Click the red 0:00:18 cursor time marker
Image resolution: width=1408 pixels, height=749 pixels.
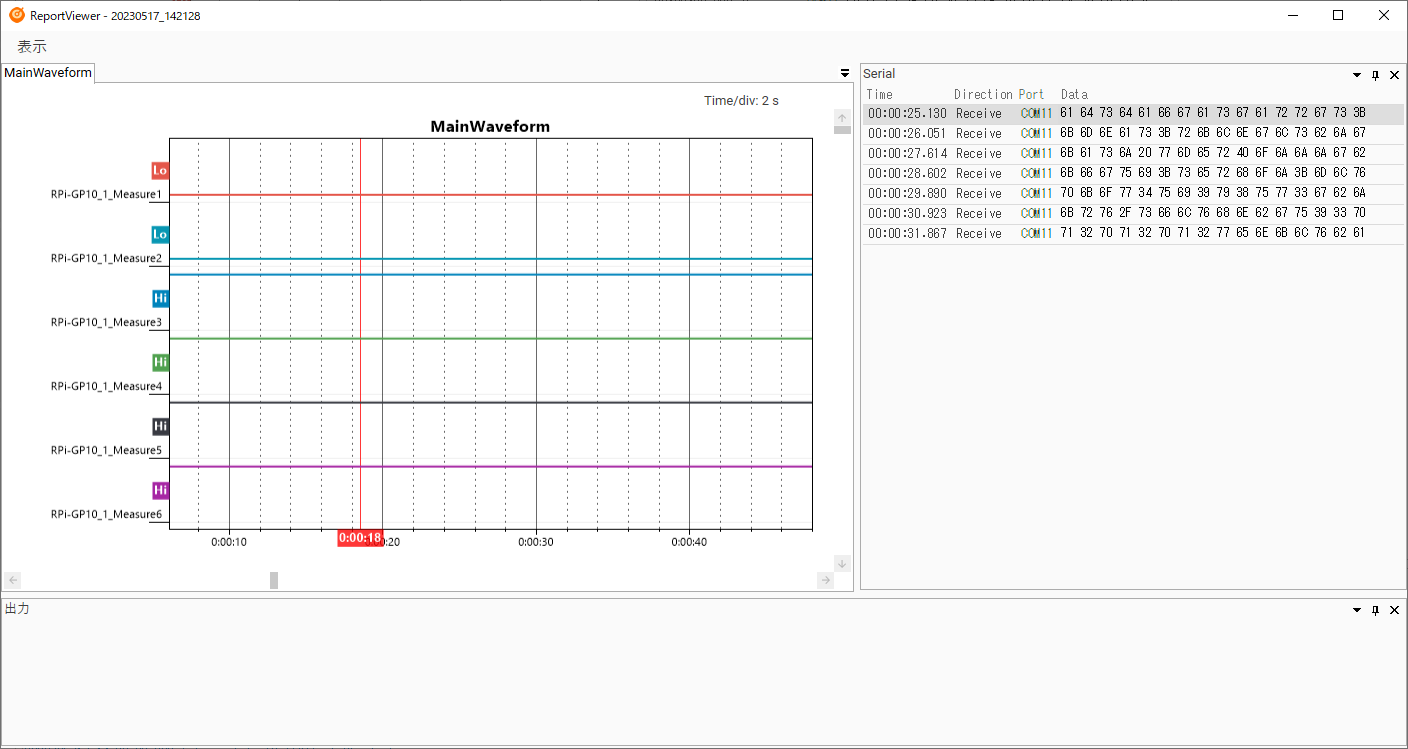tap(360, 538)
